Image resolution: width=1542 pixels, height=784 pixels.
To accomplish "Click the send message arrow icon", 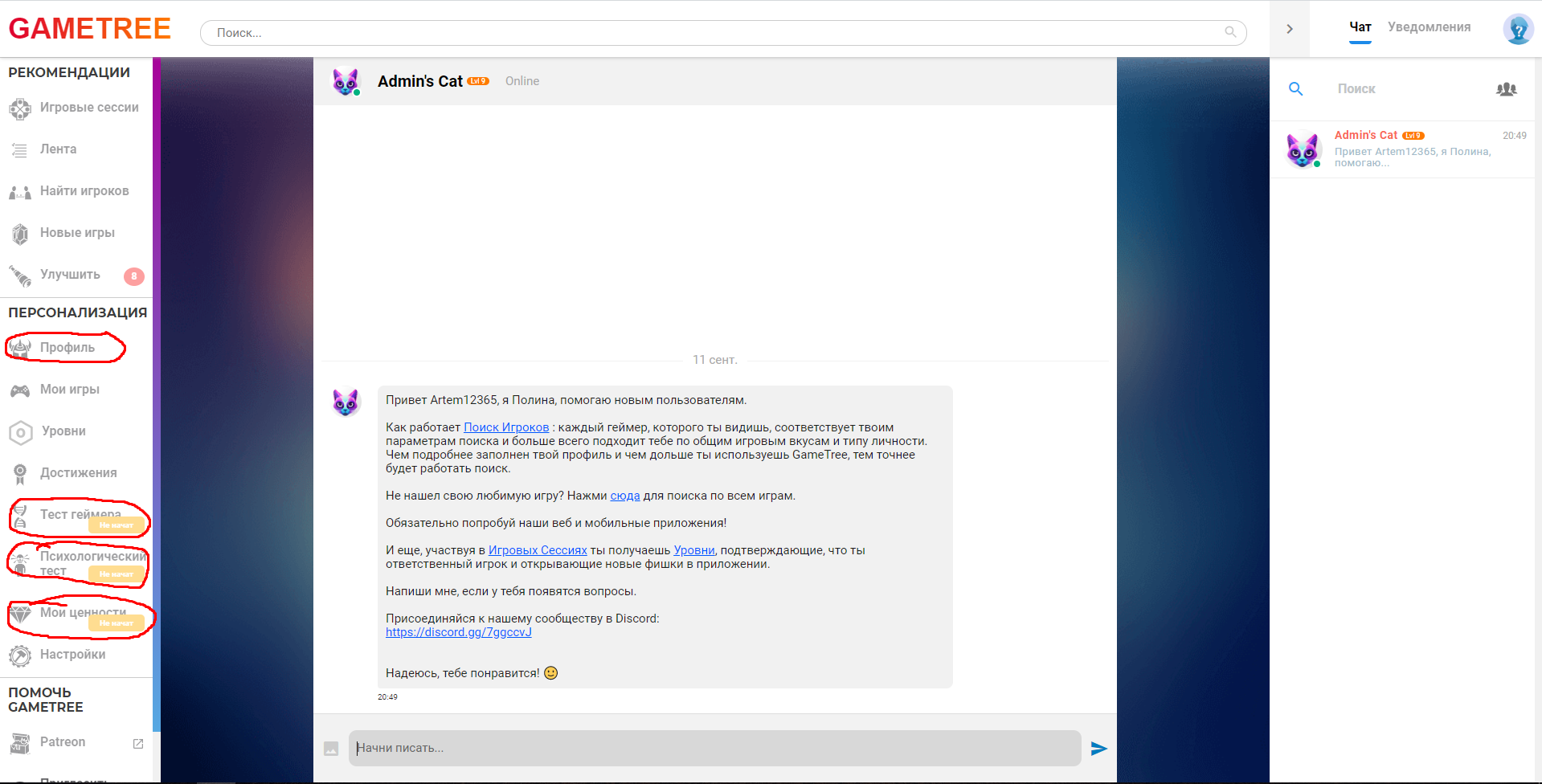I will coord(1098,749).
